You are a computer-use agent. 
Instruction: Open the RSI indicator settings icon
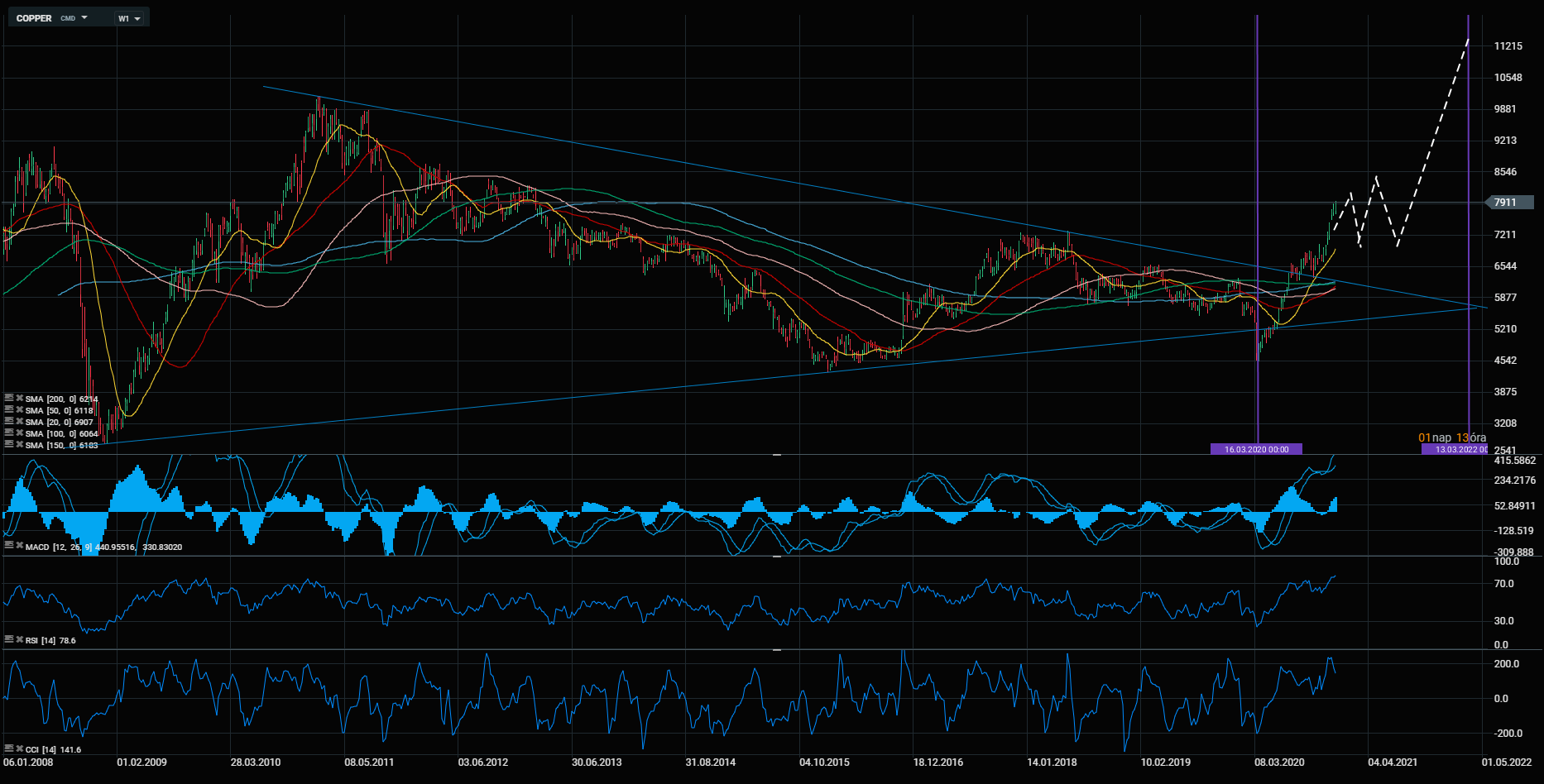pos(9,640)
